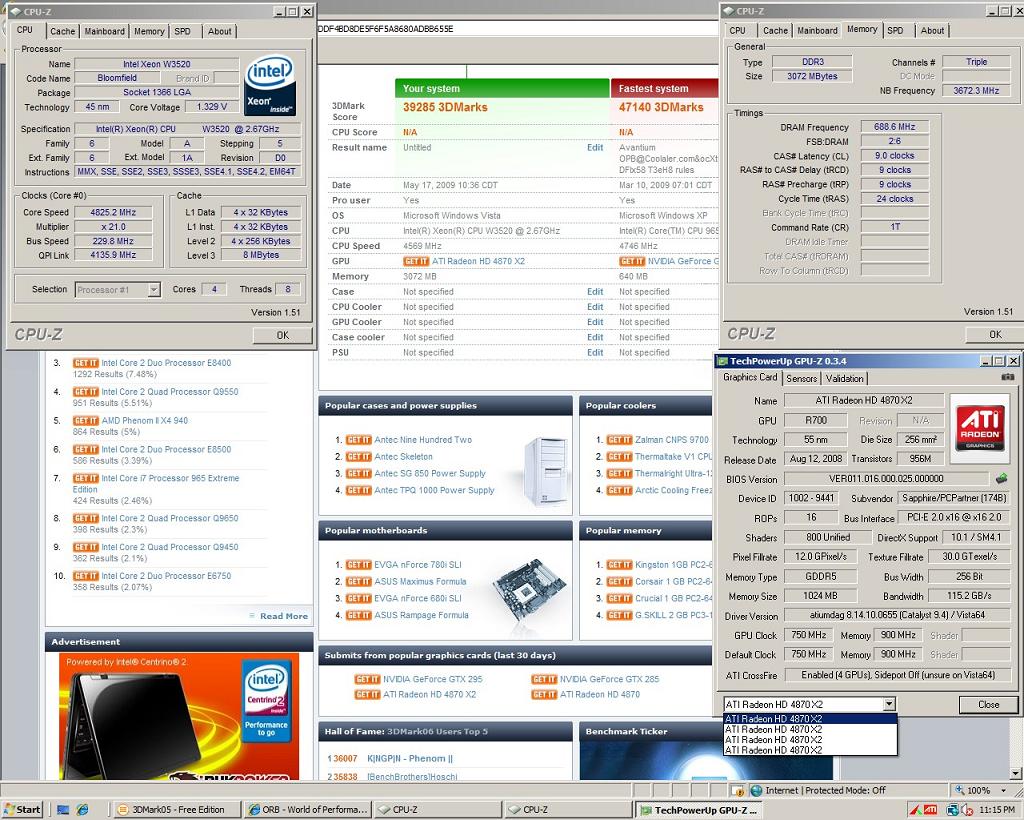
Task: Open the Windows Start button
Action: [x=22, y=810]
